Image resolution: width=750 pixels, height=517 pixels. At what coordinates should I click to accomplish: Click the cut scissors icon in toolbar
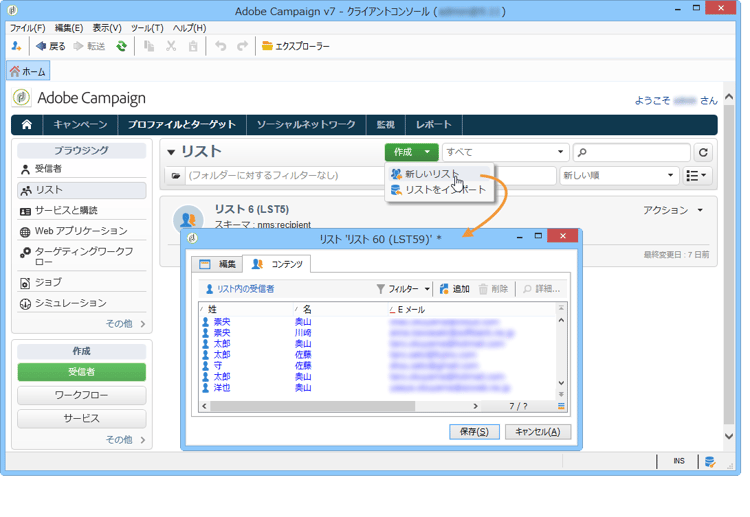(171, 46)
